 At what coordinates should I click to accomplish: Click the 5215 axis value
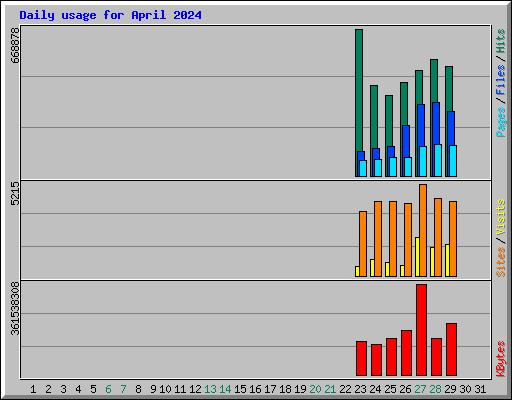tap(15, 193)
